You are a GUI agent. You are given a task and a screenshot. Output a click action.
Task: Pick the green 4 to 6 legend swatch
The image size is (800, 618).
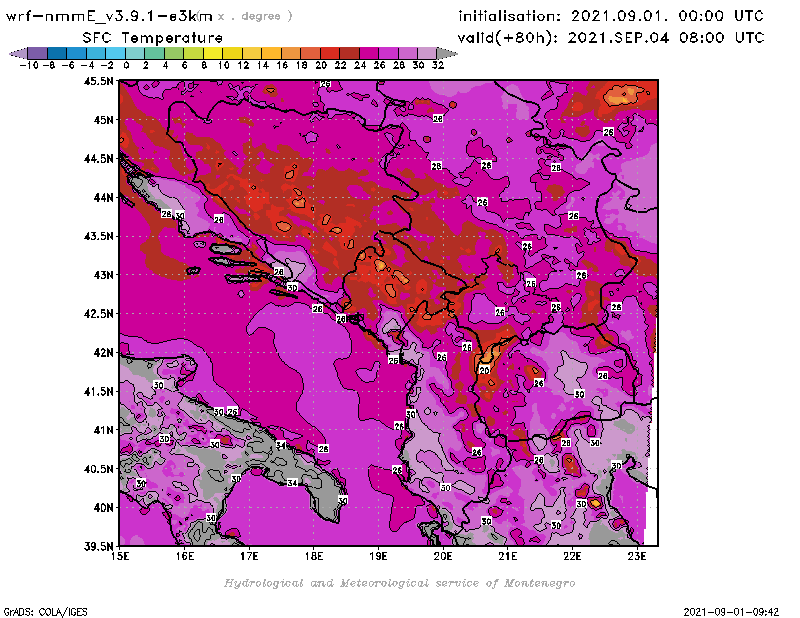click(174, 53)
